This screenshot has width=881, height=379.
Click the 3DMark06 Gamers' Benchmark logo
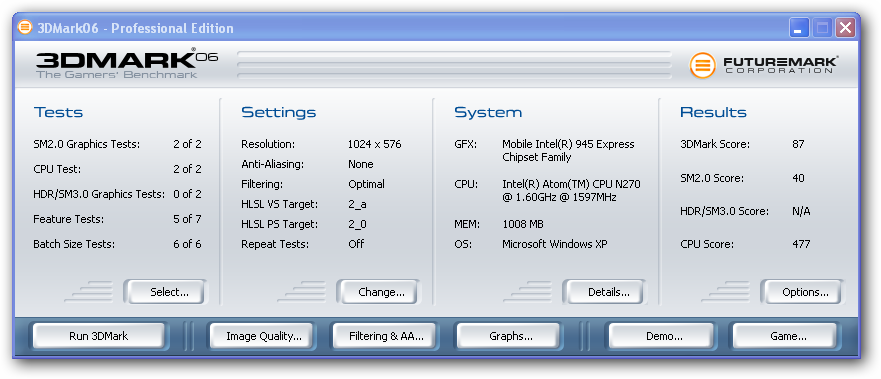click(126, 63)
